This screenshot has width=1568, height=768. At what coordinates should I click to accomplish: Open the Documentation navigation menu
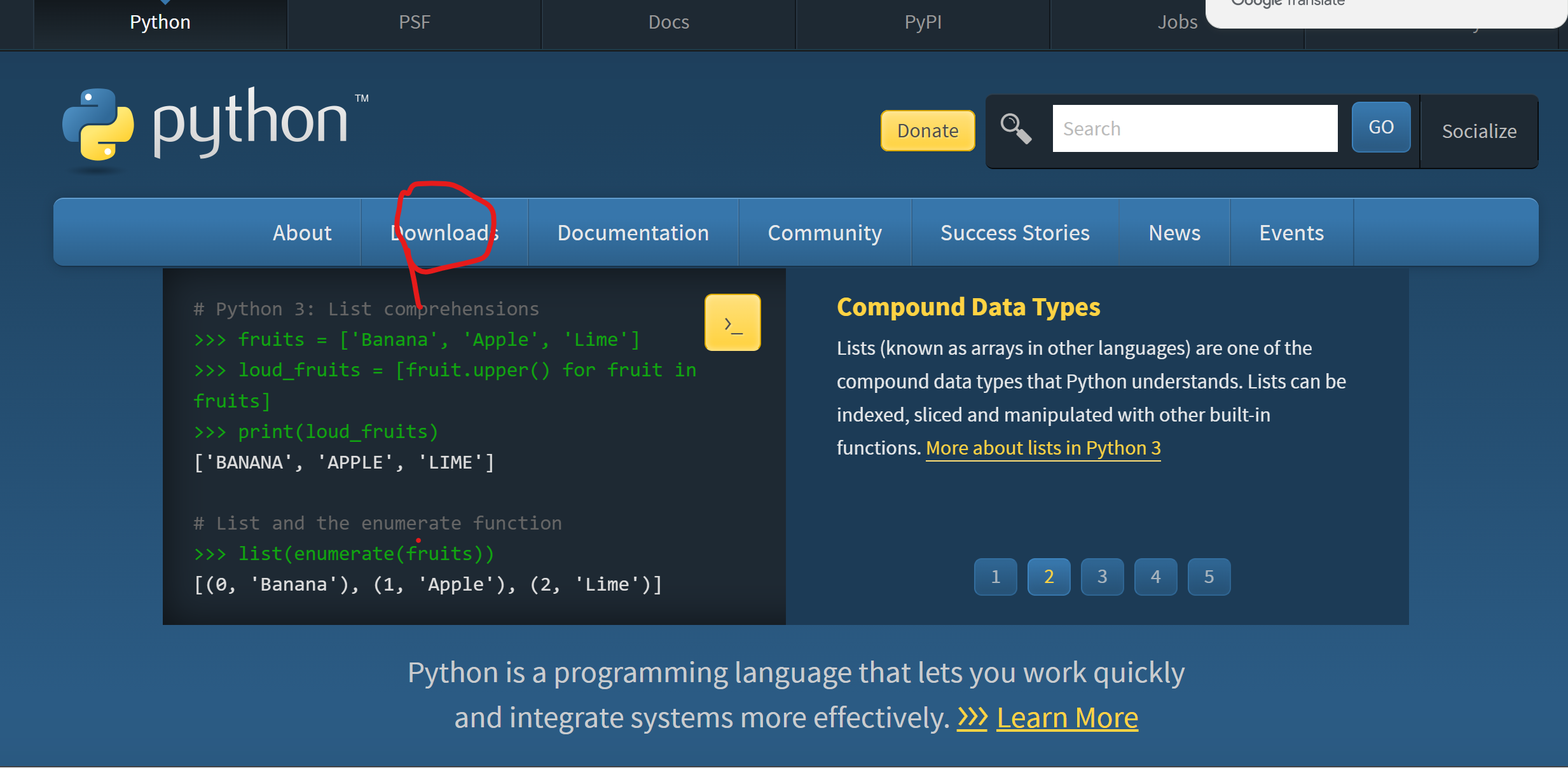click(633, 233)
